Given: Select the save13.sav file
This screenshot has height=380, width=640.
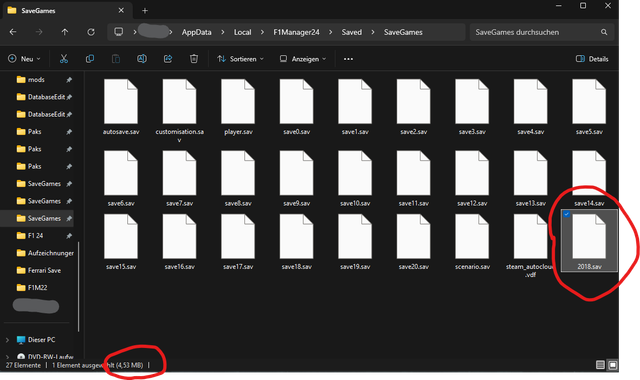Looking at the screenshot, I should click(531, 179).
